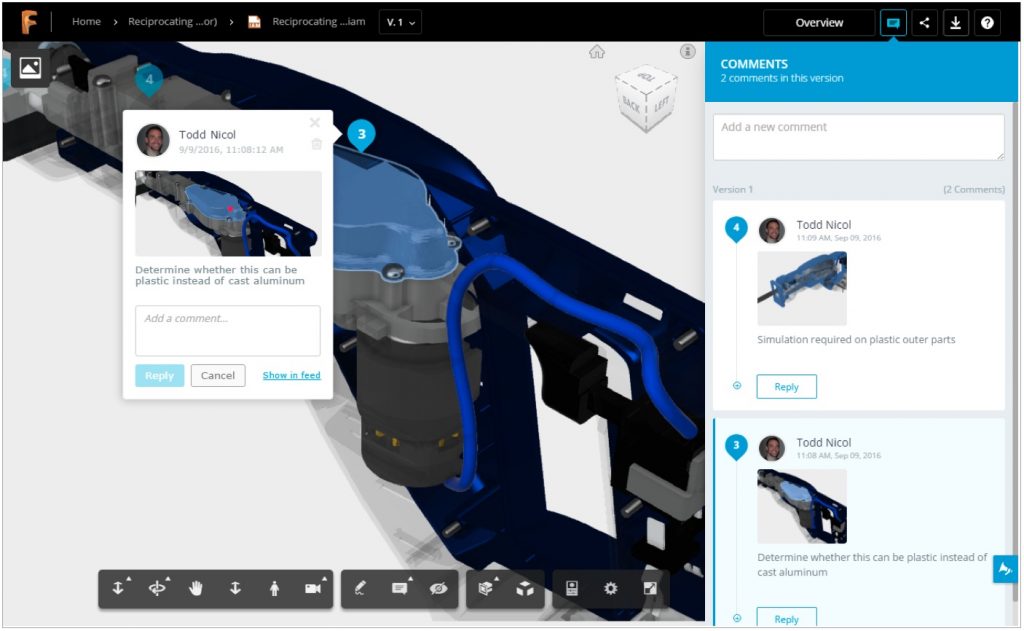Click the info icon above view cube
Screen dimensions: 1024x631
click(687, 52)
